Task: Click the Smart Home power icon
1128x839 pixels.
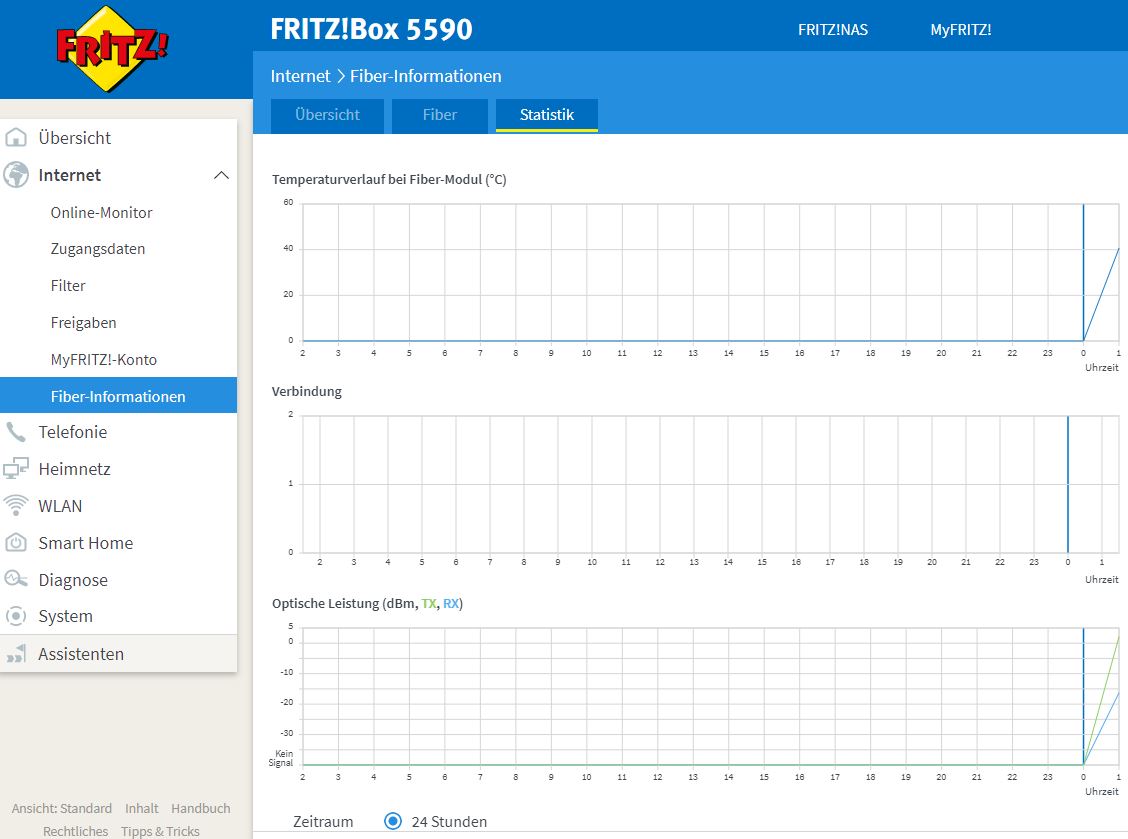Action: pos(16,543)
